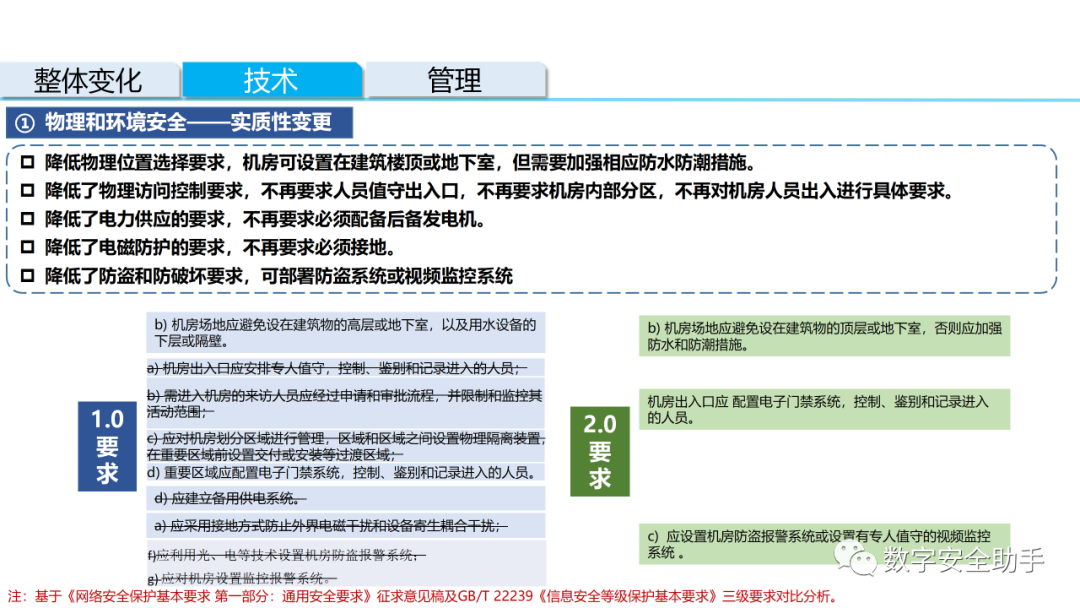Click the square bullet before 降低了物理访问控制要求
Screen dimensions: 1080x608
click(x=27, y=191)
